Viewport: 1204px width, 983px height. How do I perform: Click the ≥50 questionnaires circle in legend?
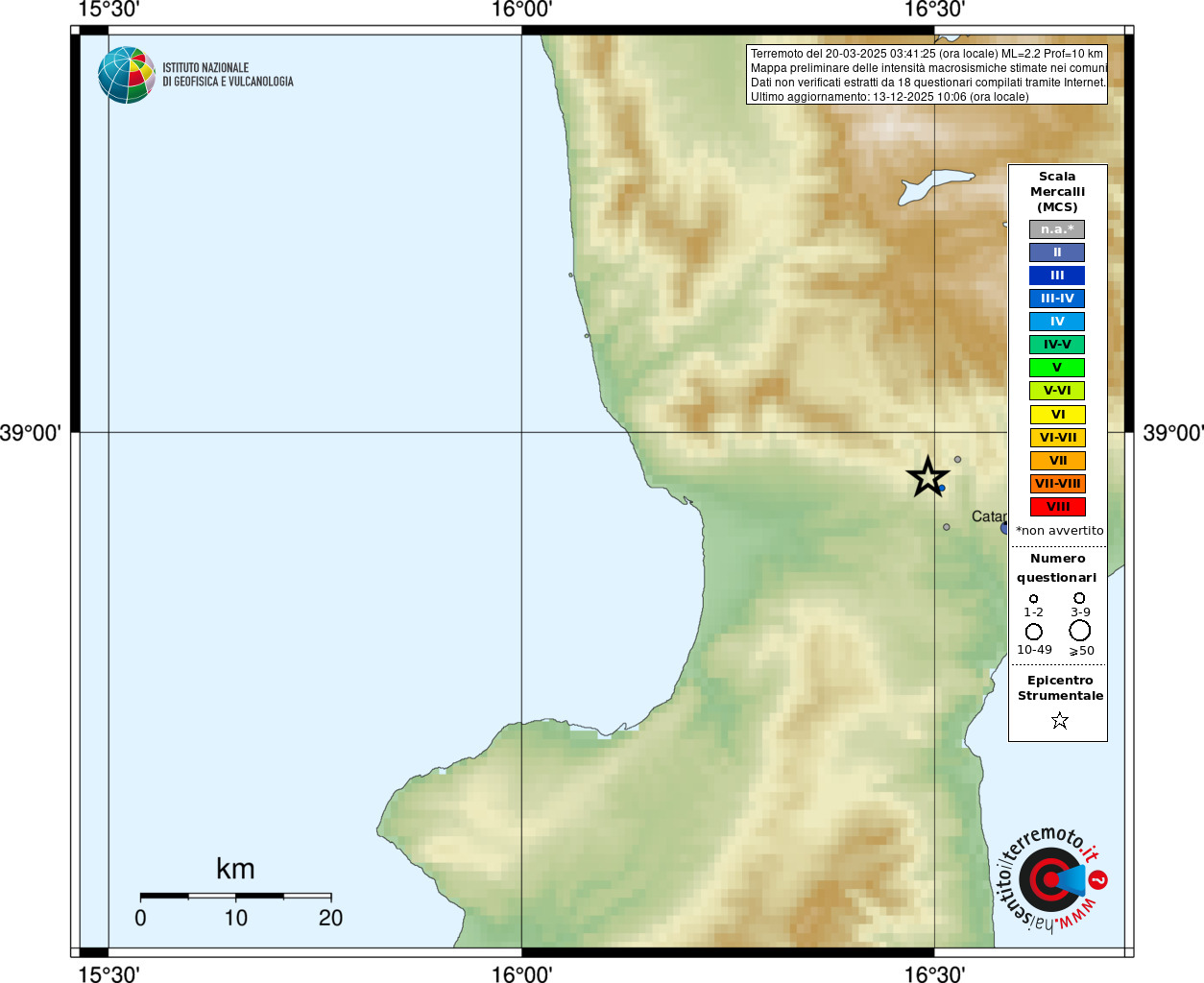[x=1079, y=631]
